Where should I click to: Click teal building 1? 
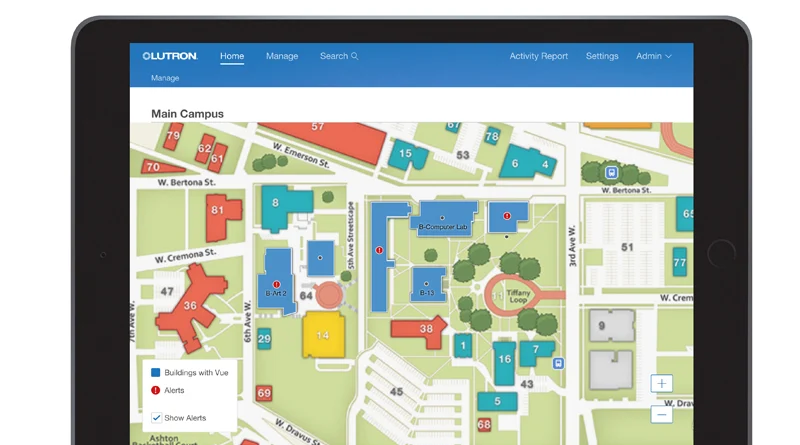coord(463,345)
